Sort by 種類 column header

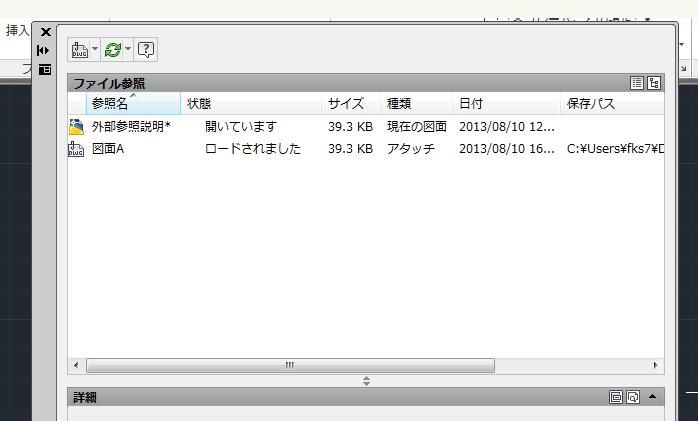[417, 104]
